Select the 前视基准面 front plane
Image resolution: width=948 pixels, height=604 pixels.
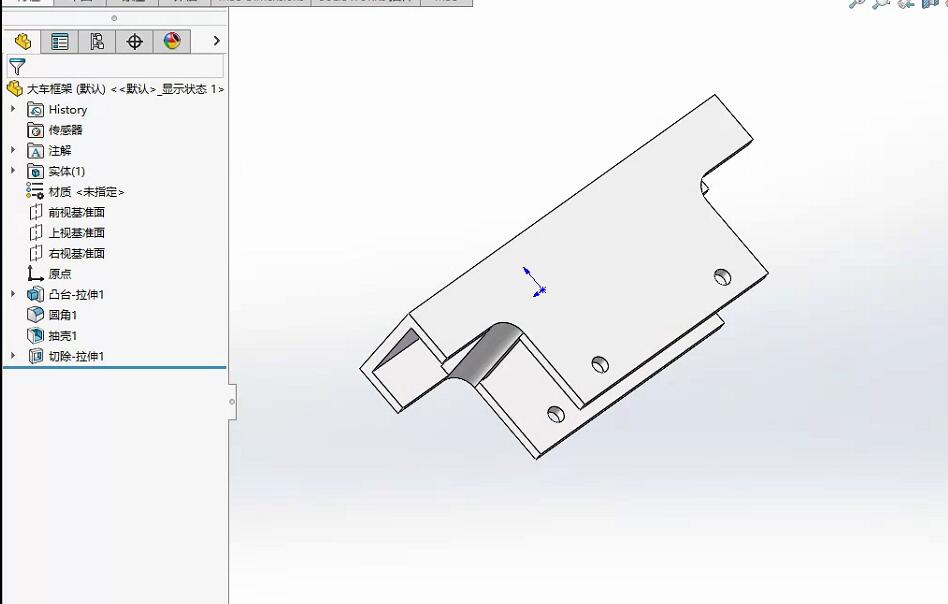point(67,212)
